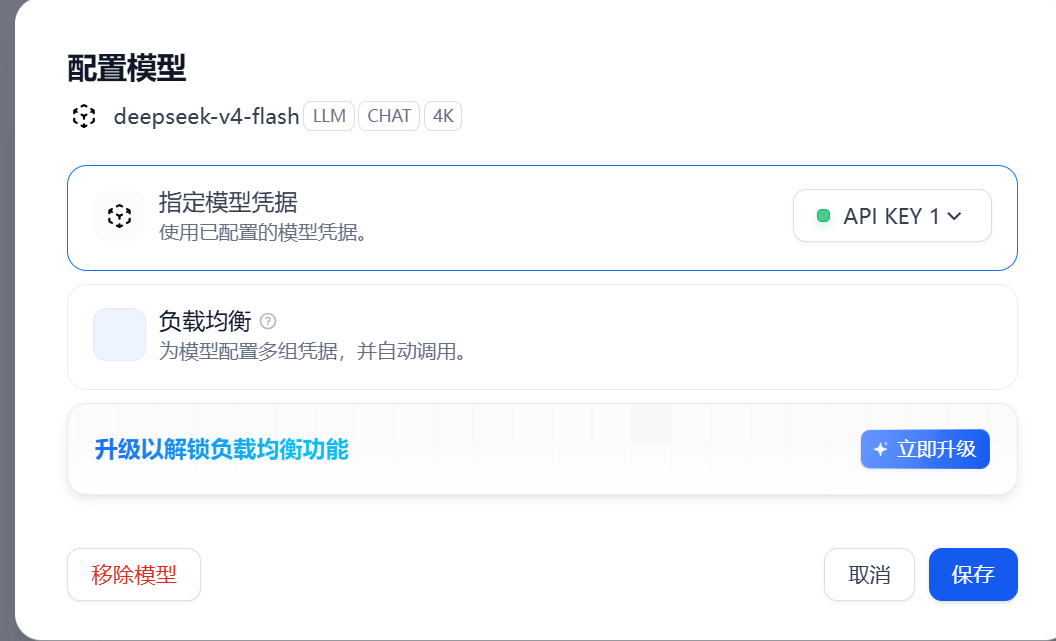Image resolution: width=1056 pixels, height=641 pixels.
Task: Click the 4K context size badge
Action: click(x=443, y=116)
